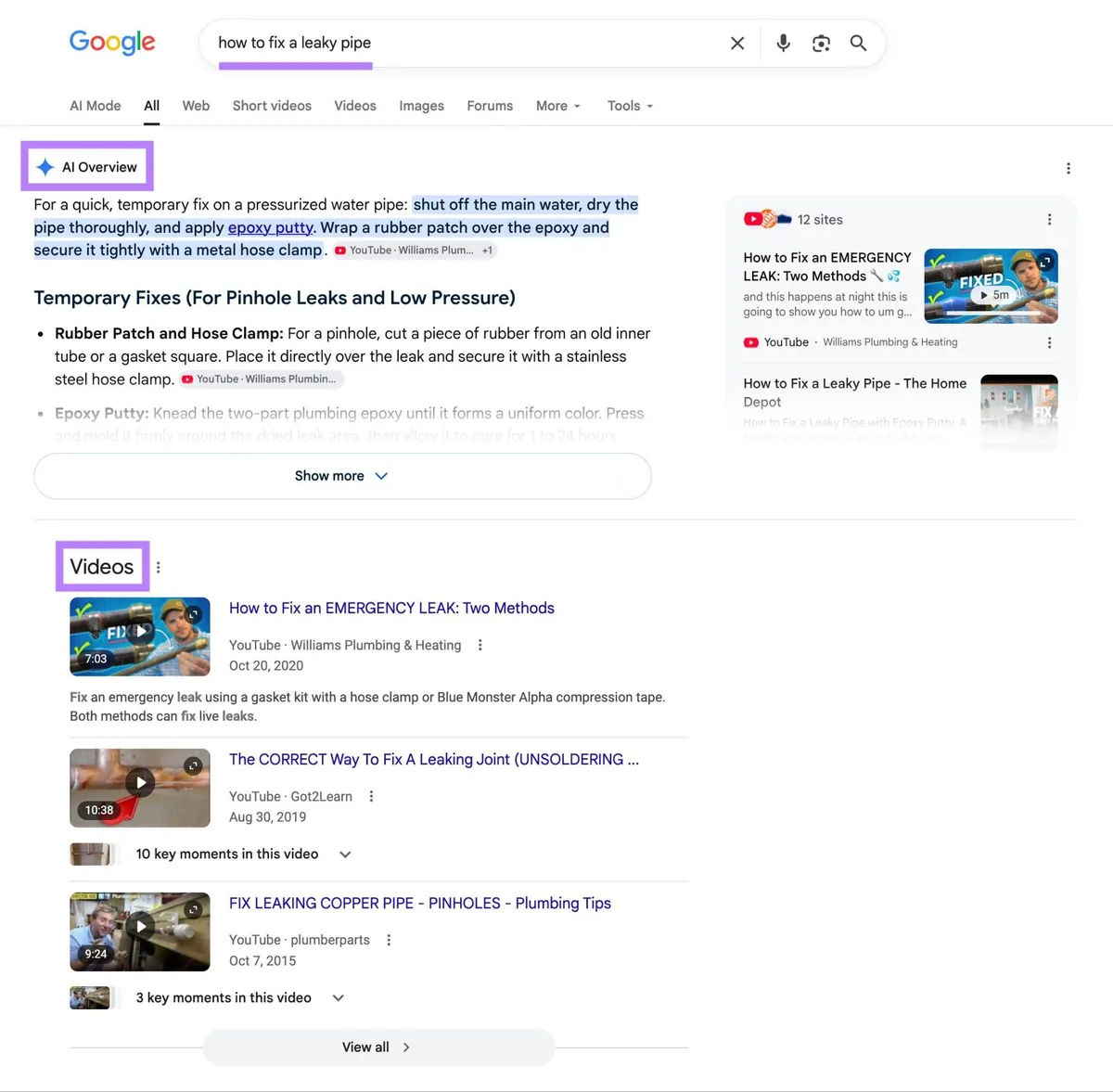Expand AI Overview with Show more
Viewport: 1113px width, 1092px height.
[342, 476]
